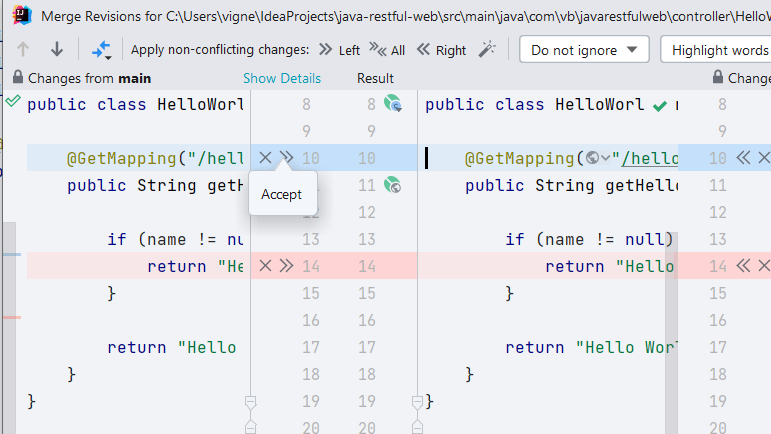771x434 pixels.
Task: Toggle the lock icon on right changes pane
Action: pos(718,78)
